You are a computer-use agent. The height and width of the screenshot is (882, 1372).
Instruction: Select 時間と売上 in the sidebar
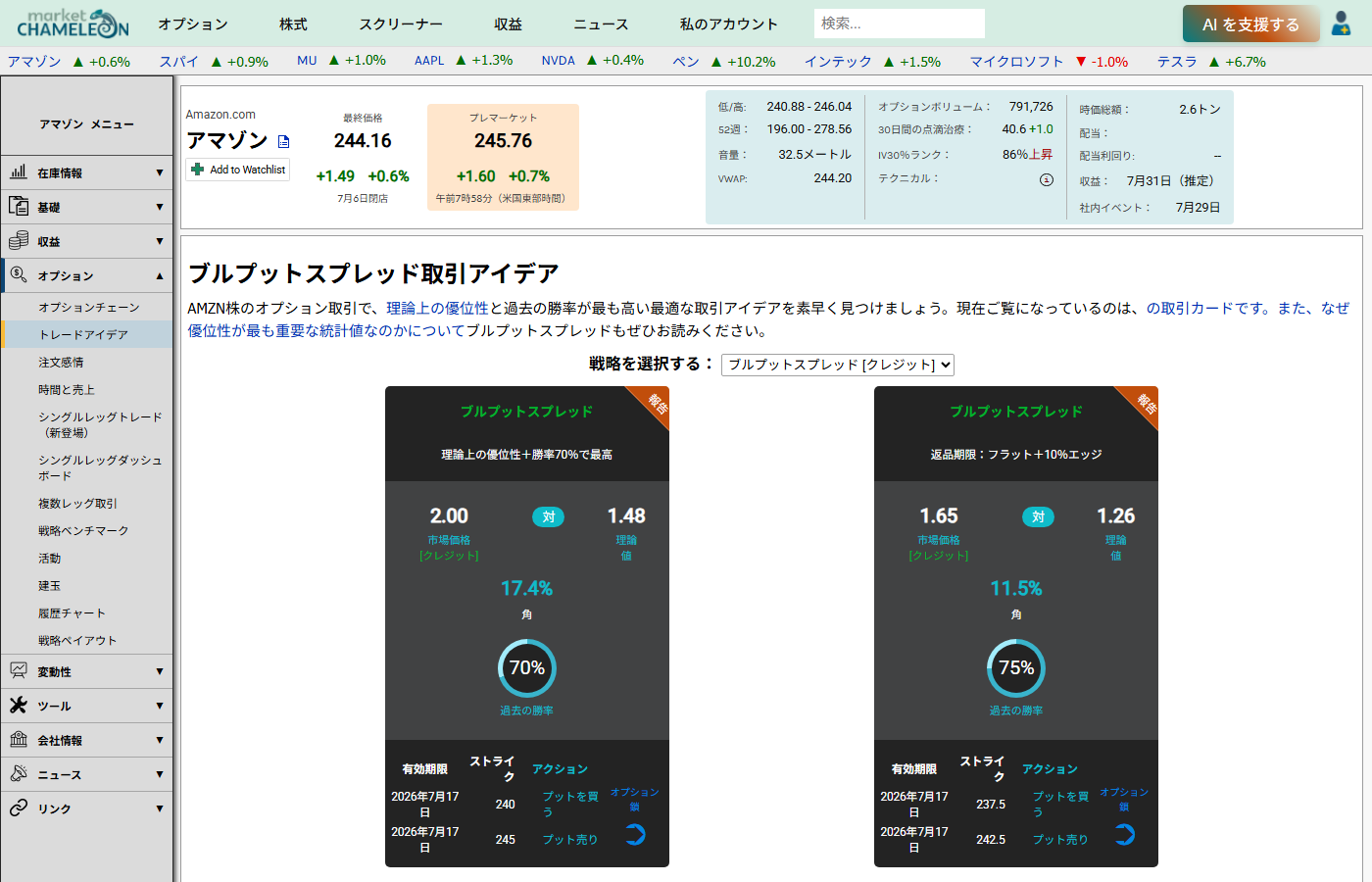(x=67, y=390)
